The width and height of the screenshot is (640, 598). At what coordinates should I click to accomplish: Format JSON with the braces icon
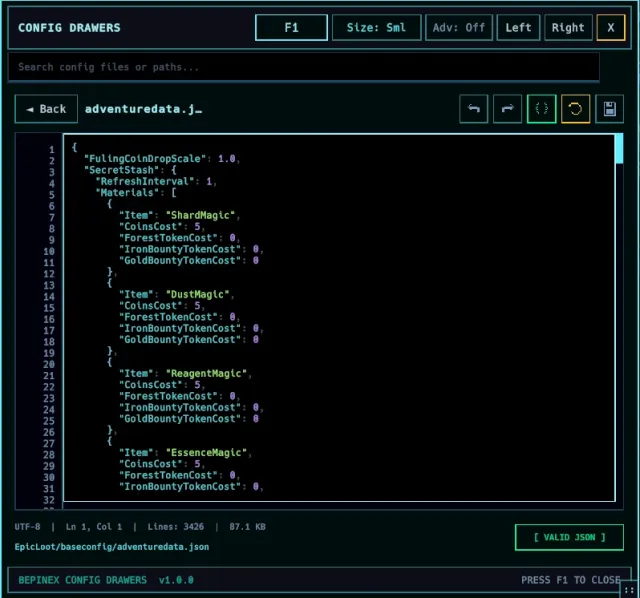click(x=542, y=109)
